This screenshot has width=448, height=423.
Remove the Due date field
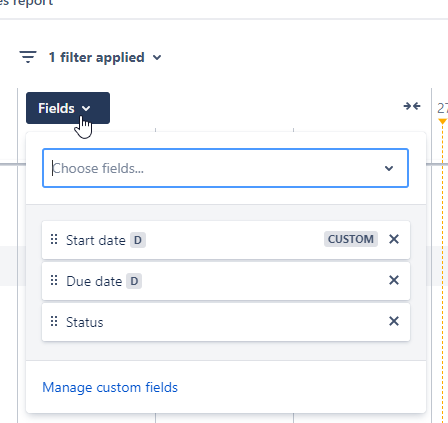[x=394, y=280]
